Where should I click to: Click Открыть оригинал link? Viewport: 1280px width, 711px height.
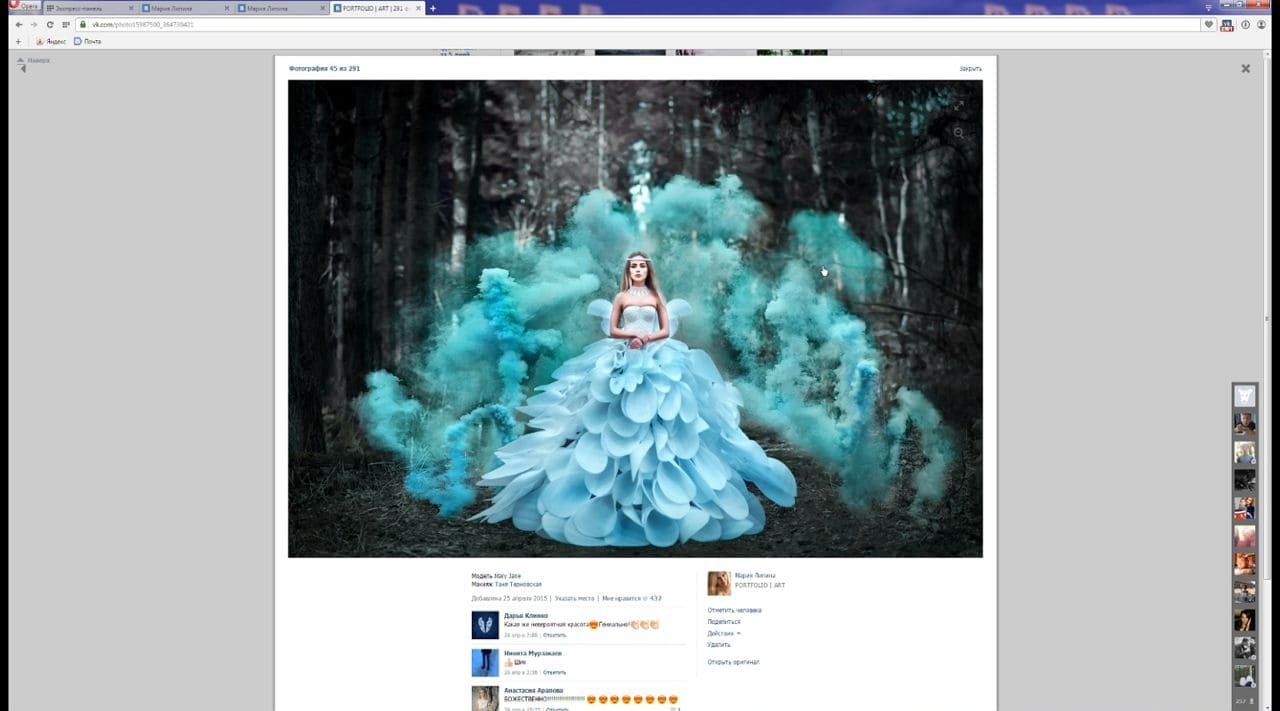pos(733,662)
